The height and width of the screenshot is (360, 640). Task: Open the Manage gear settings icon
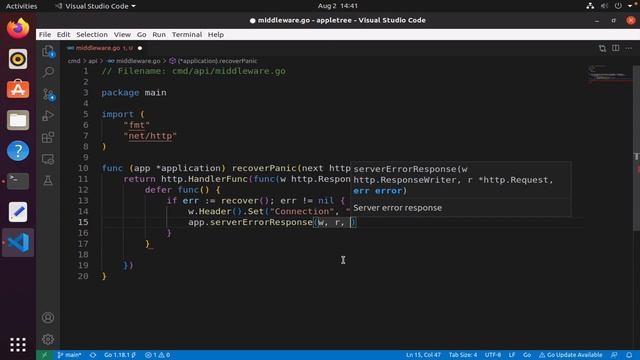[x=48, y=339]
